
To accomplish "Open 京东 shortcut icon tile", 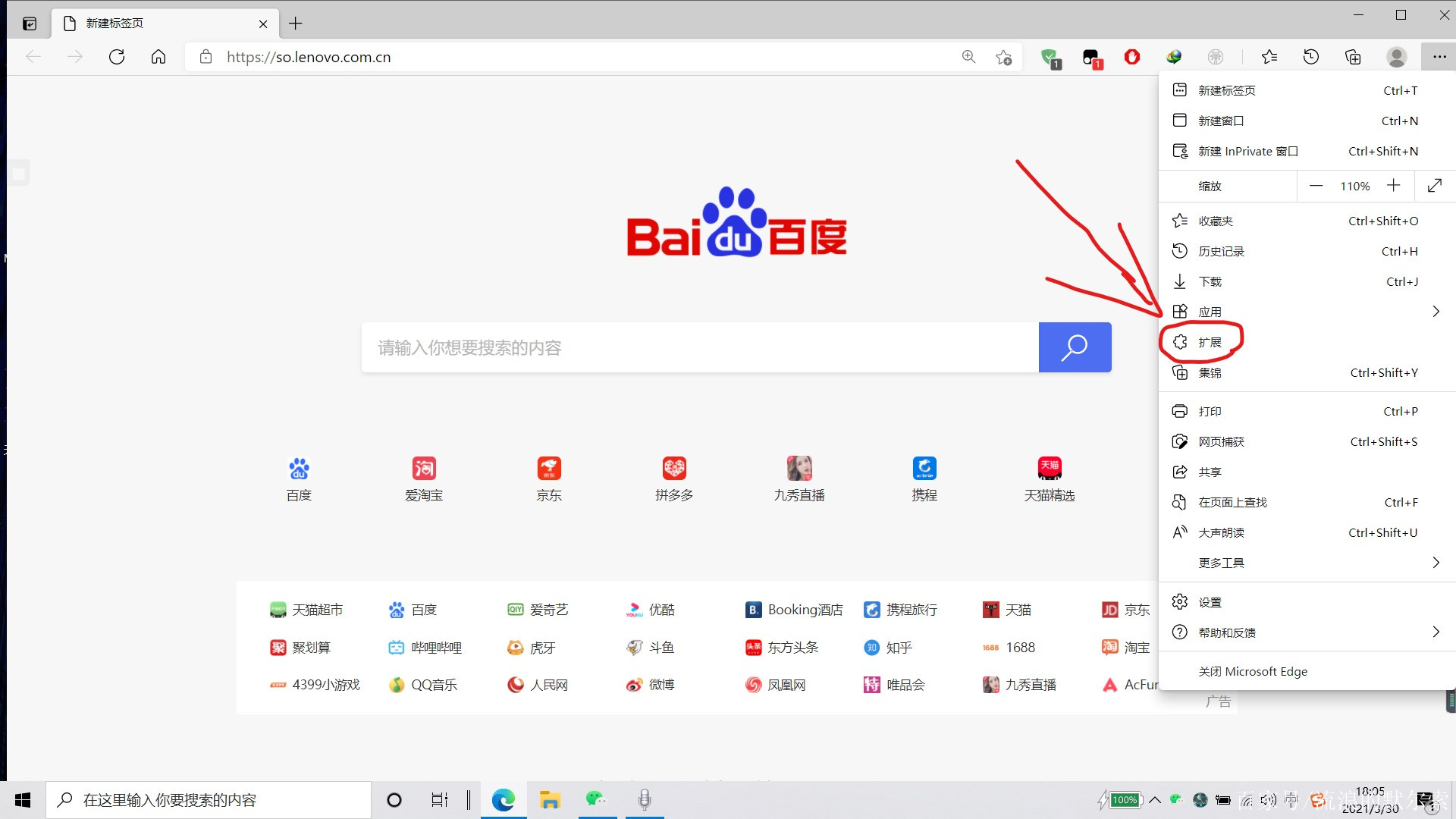I will click(549, 468).
